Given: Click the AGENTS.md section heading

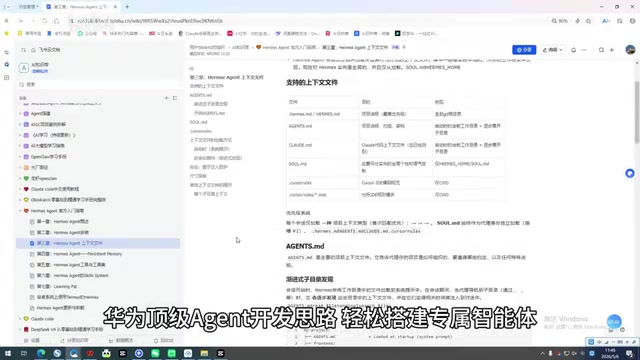Looking at the screenshot, I should tap(305, 246).
